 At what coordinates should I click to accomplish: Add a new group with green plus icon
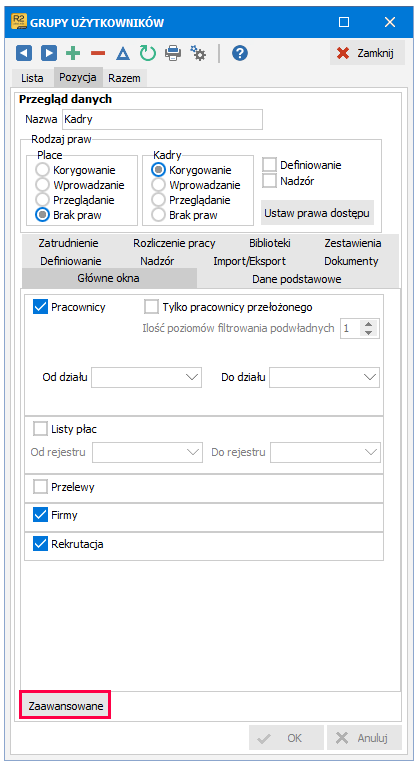73,53
